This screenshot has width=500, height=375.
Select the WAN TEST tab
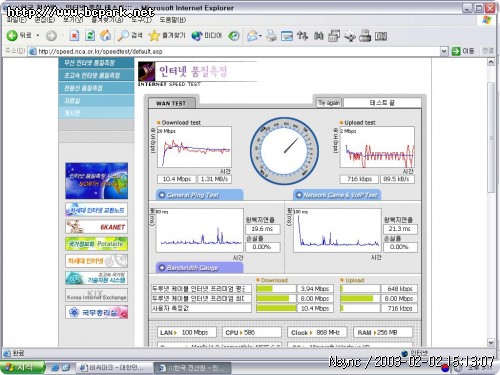pos(172,103)
